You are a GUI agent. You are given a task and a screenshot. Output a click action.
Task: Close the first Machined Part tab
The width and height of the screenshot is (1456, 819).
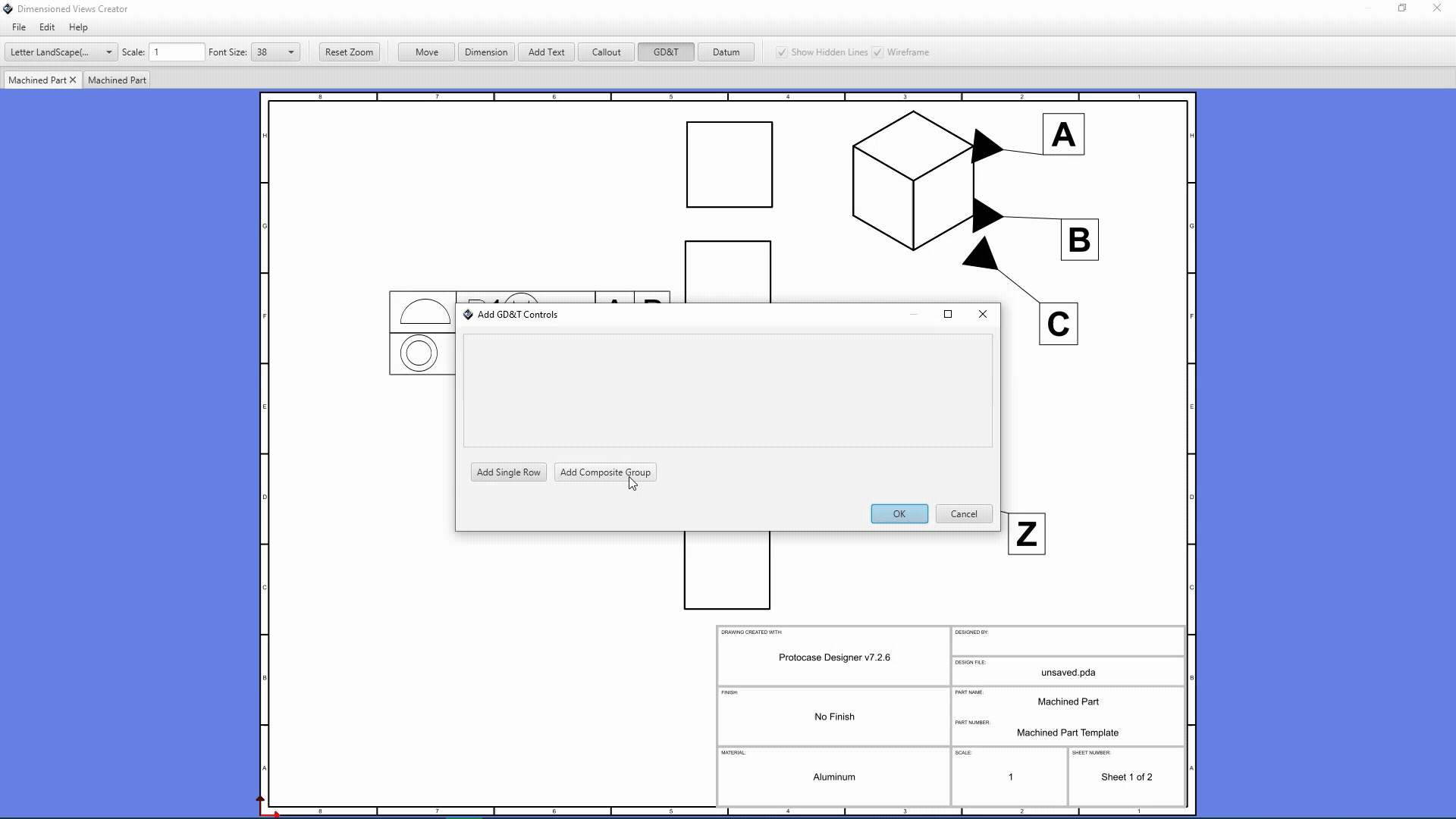pos(73,80)
